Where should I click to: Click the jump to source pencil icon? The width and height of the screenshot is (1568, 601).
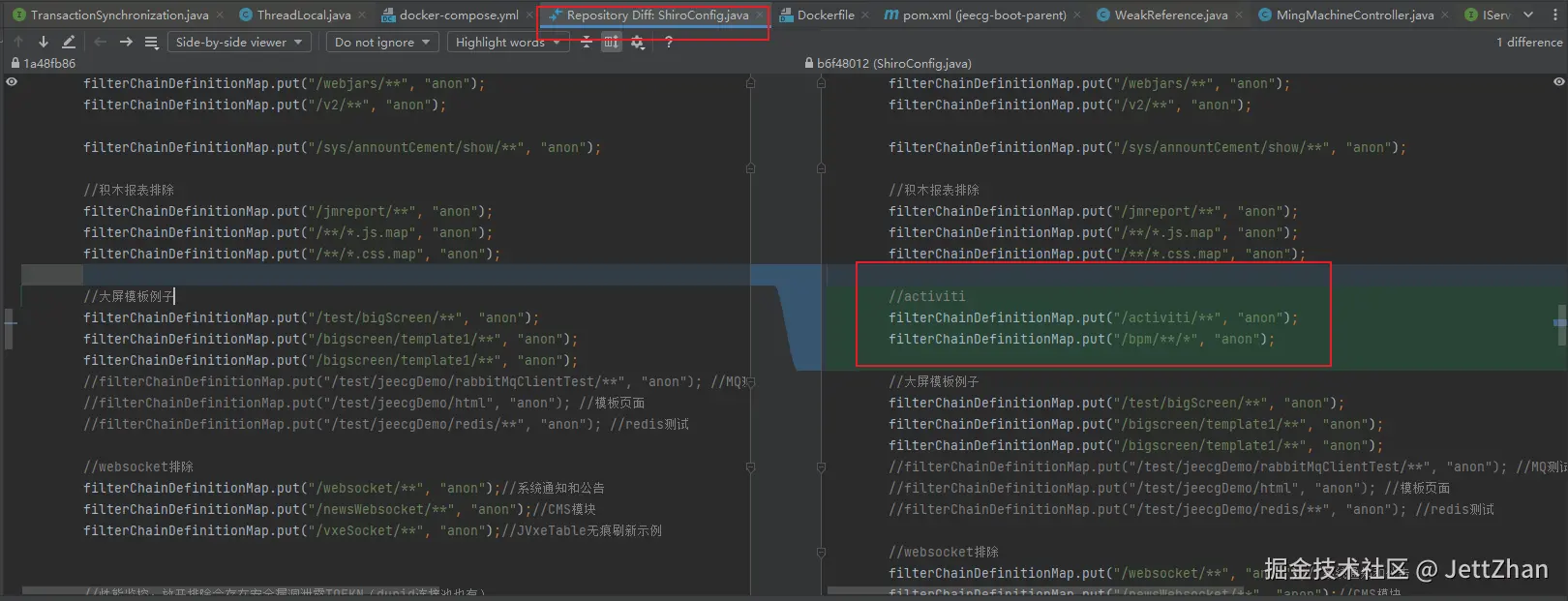point(69,42)
